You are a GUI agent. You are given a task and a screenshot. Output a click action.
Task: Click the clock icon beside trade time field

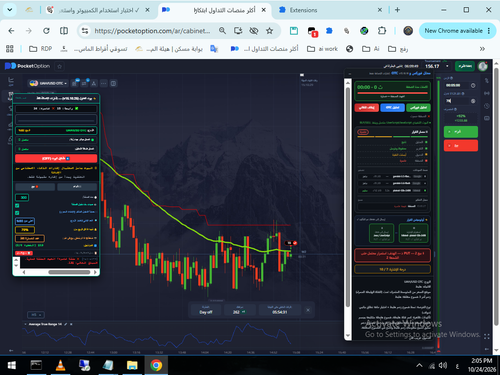click(x=473, y=86)
